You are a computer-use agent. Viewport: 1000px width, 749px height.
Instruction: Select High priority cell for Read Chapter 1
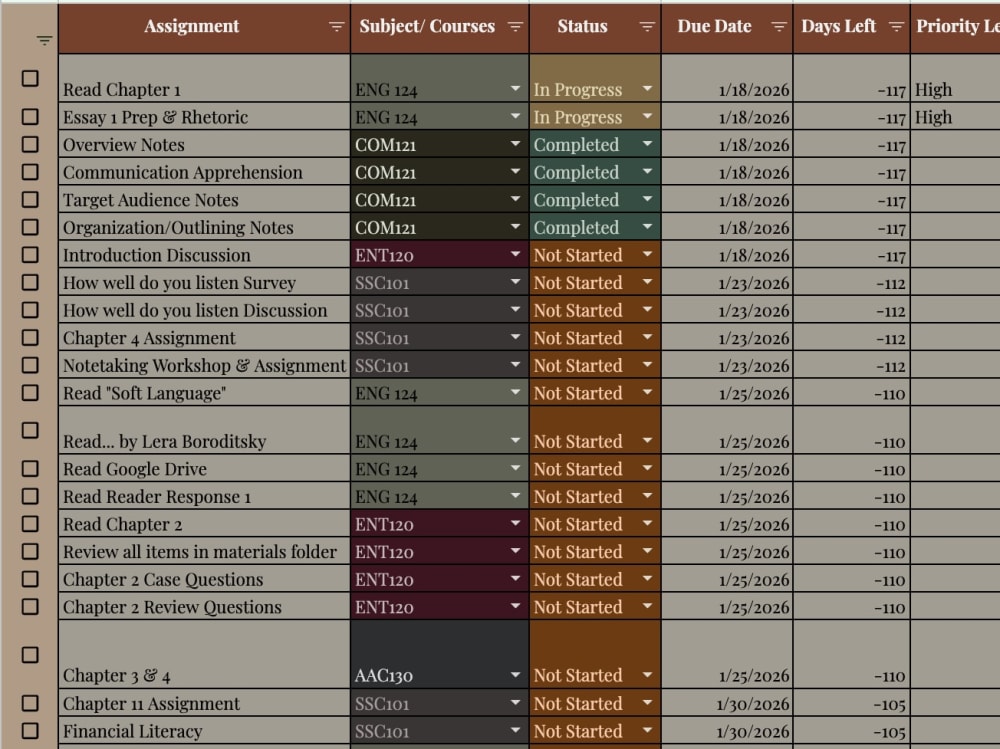point(955,78)
